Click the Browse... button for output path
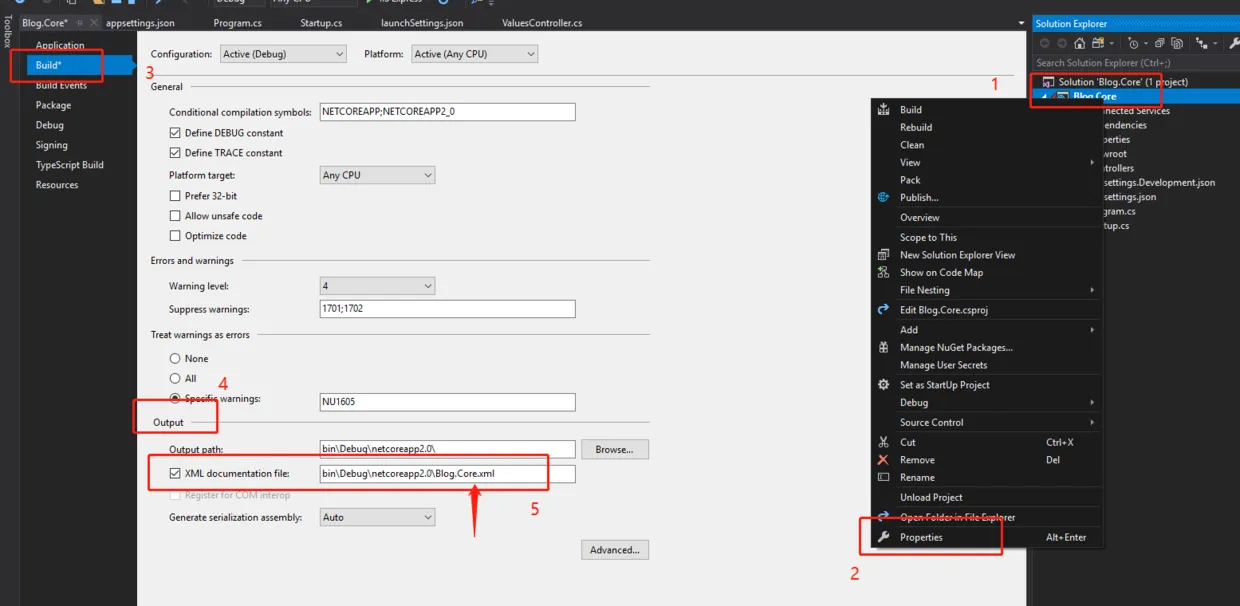1240x606 pixels. (x=615, y=450)
